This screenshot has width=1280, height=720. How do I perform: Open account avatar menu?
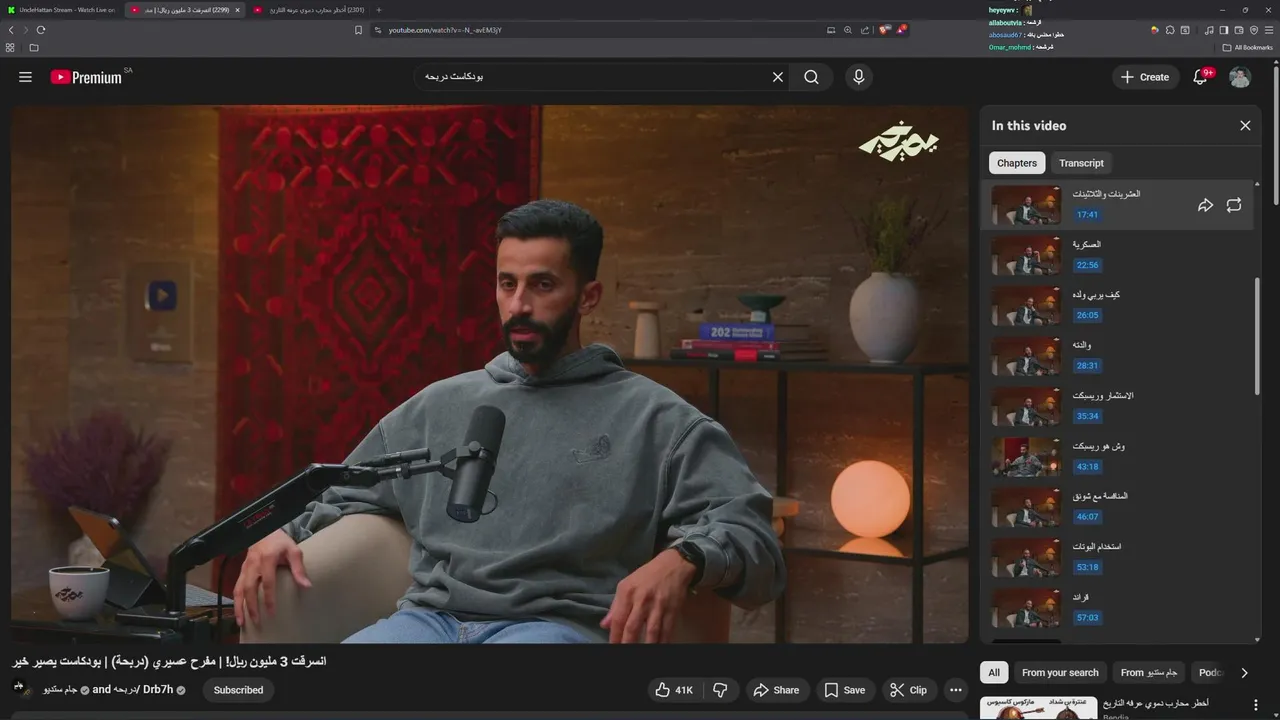click(1240, 77)
